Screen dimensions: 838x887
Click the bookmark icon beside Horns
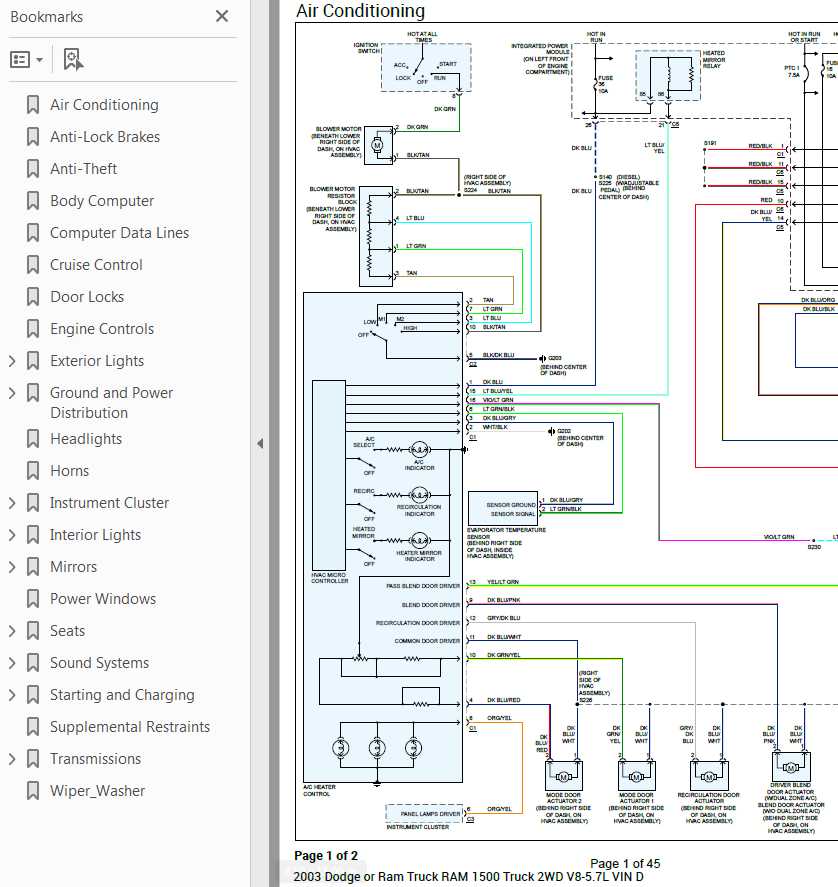point(33,471)
